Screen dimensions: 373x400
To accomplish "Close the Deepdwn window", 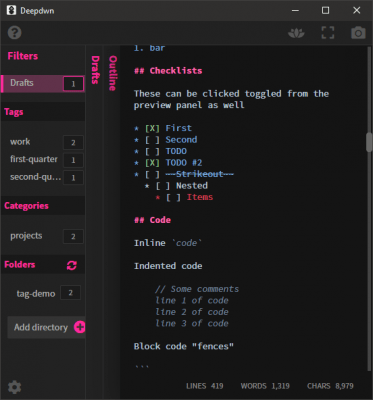I will click(x=357, y=10).
